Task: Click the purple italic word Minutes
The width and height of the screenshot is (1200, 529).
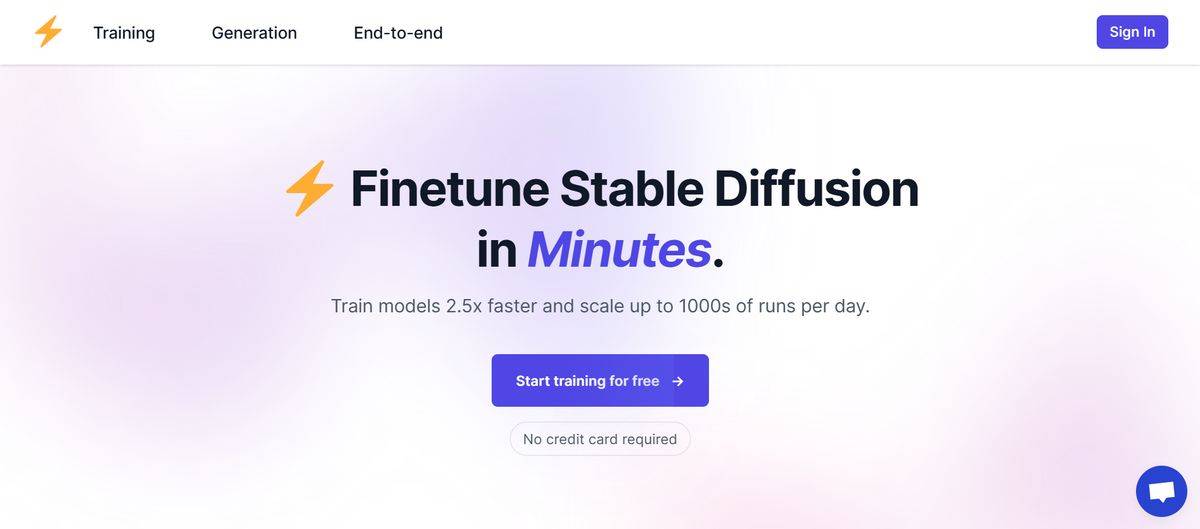Action: (x=618, y=250)
